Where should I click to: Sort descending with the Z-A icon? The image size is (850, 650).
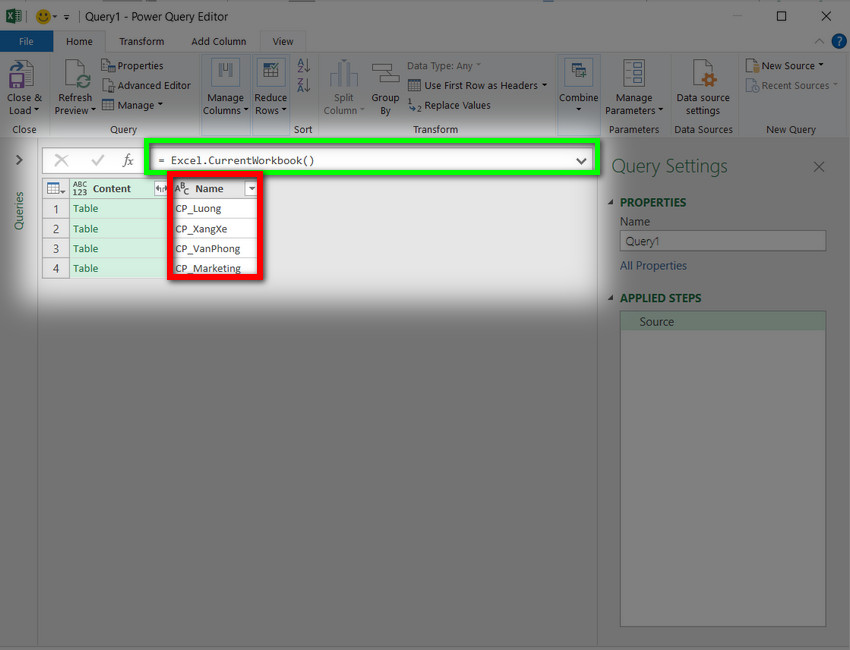click(304, 85)
